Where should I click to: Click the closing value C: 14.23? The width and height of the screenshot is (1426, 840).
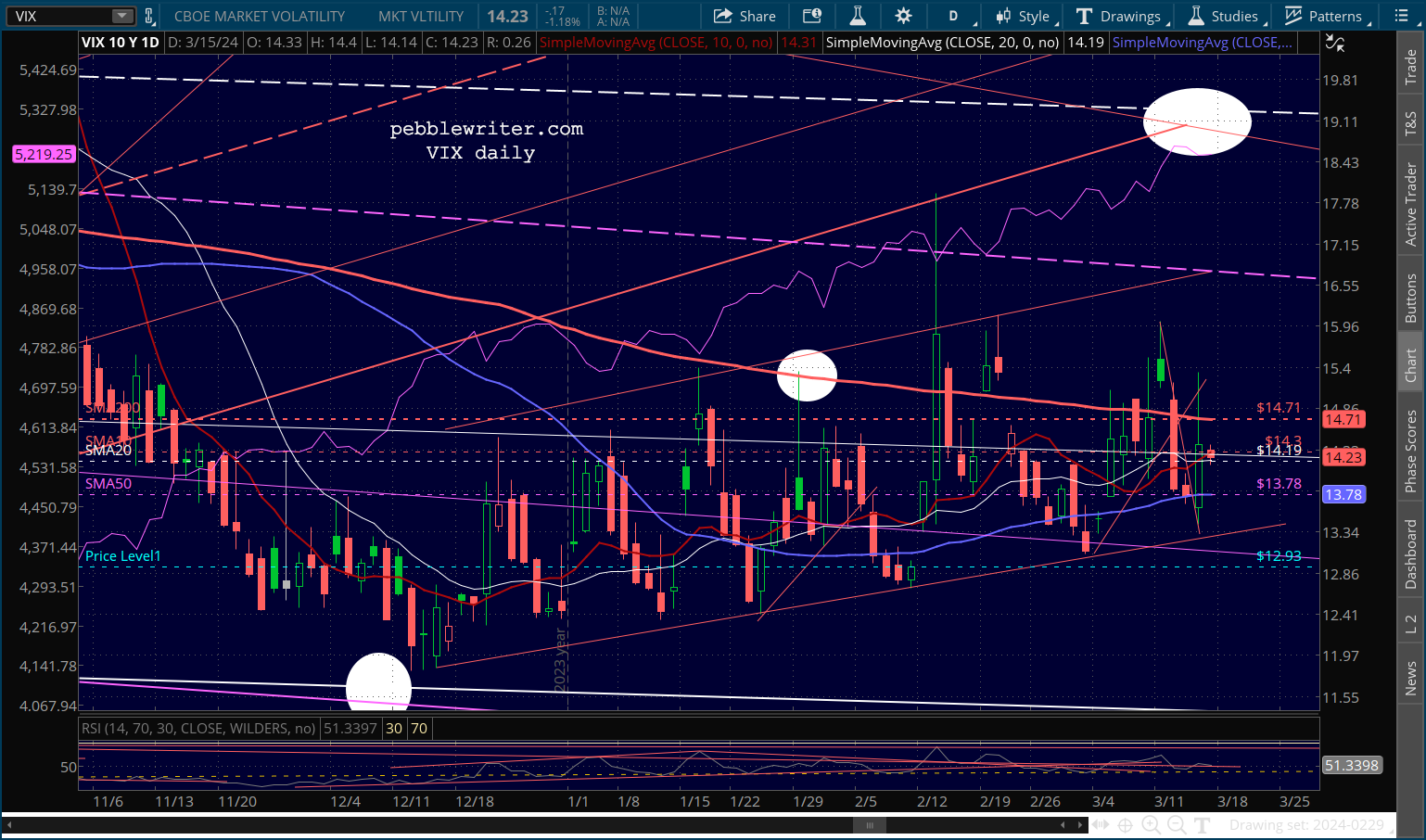click(x=452, y=43)
